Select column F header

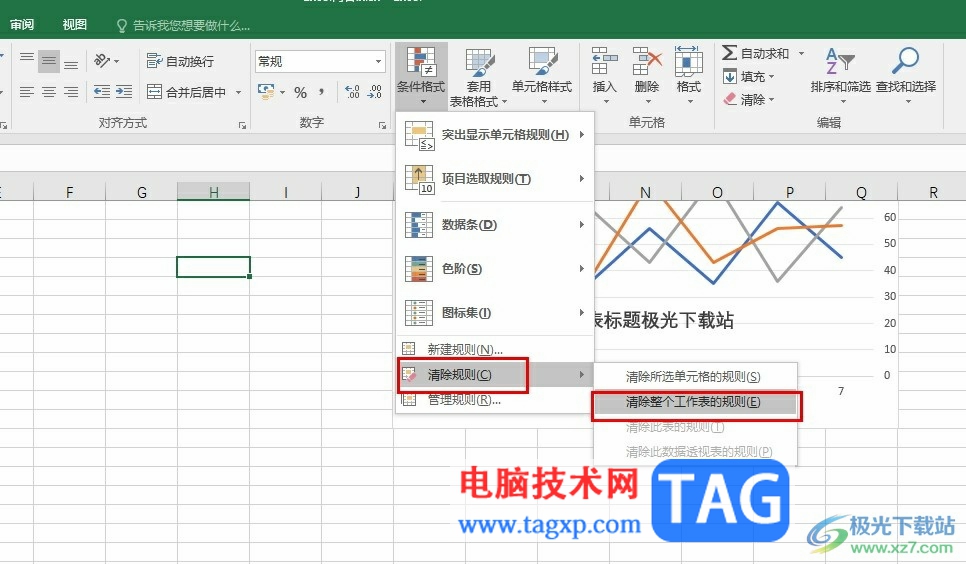pyautogui.click(x=70, y=192)
